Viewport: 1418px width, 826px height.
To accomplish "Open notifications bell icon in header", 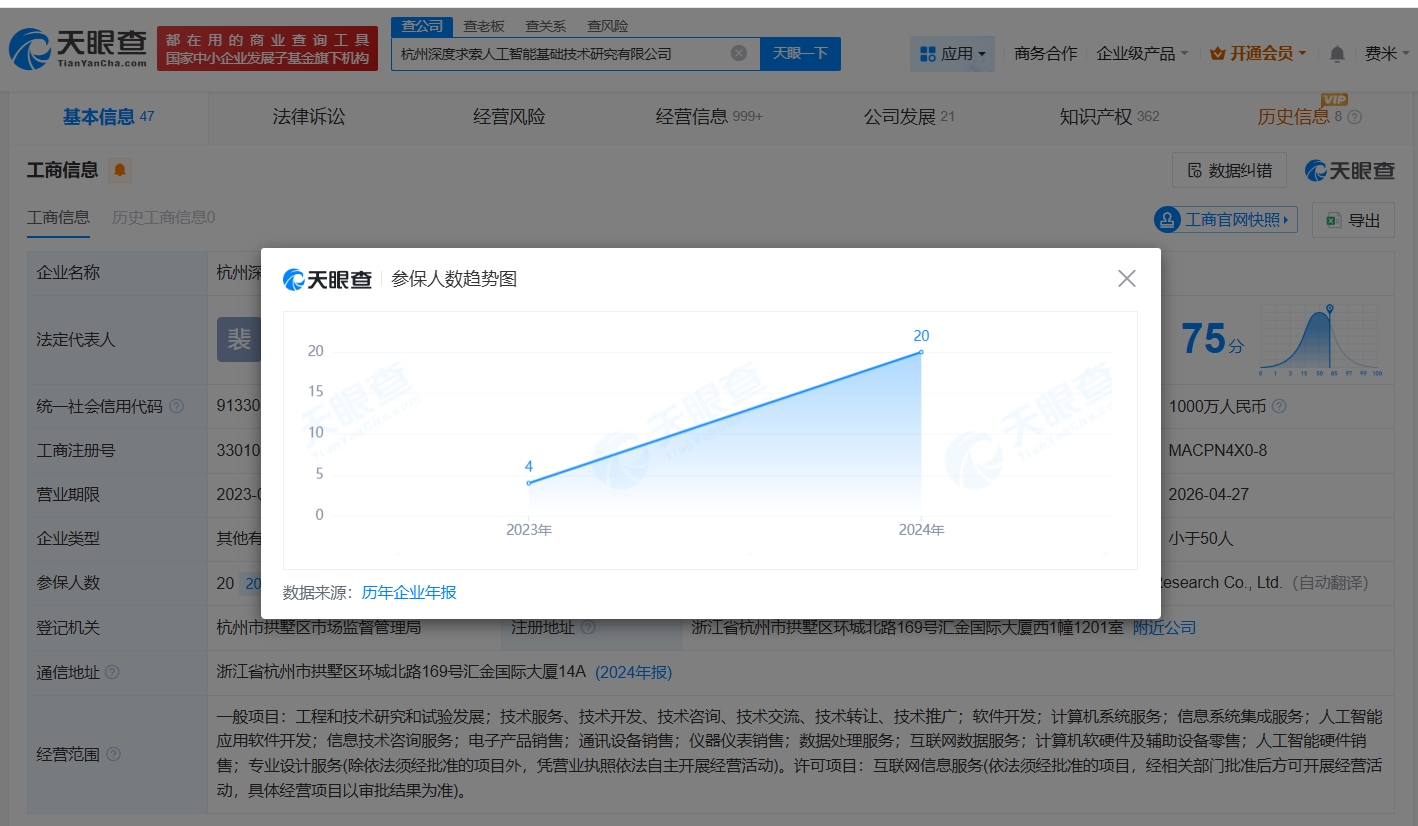I will tap(1337, 53).
